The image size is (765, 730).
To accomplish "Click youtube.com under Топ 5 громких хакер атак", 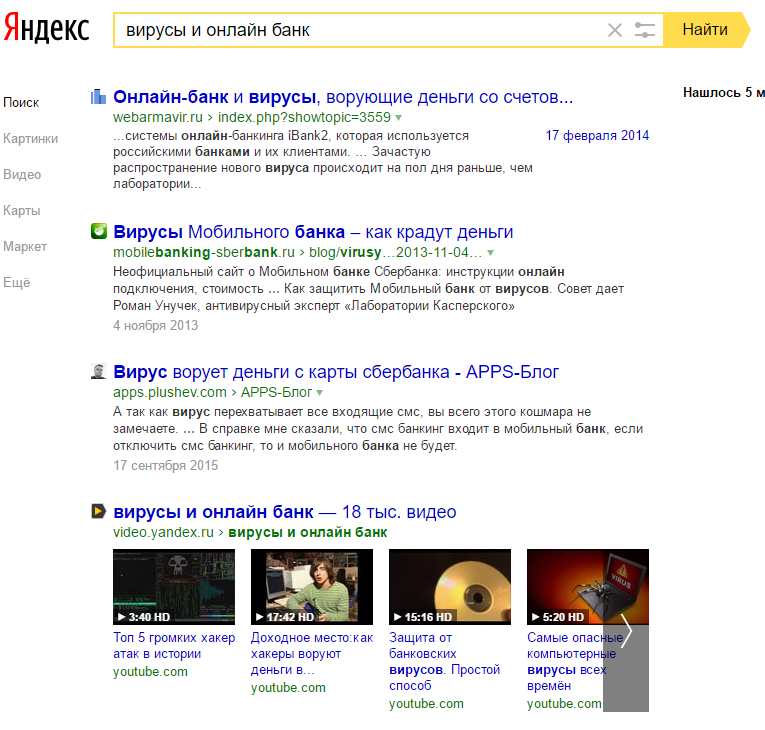I will click(x=150, y=672).
